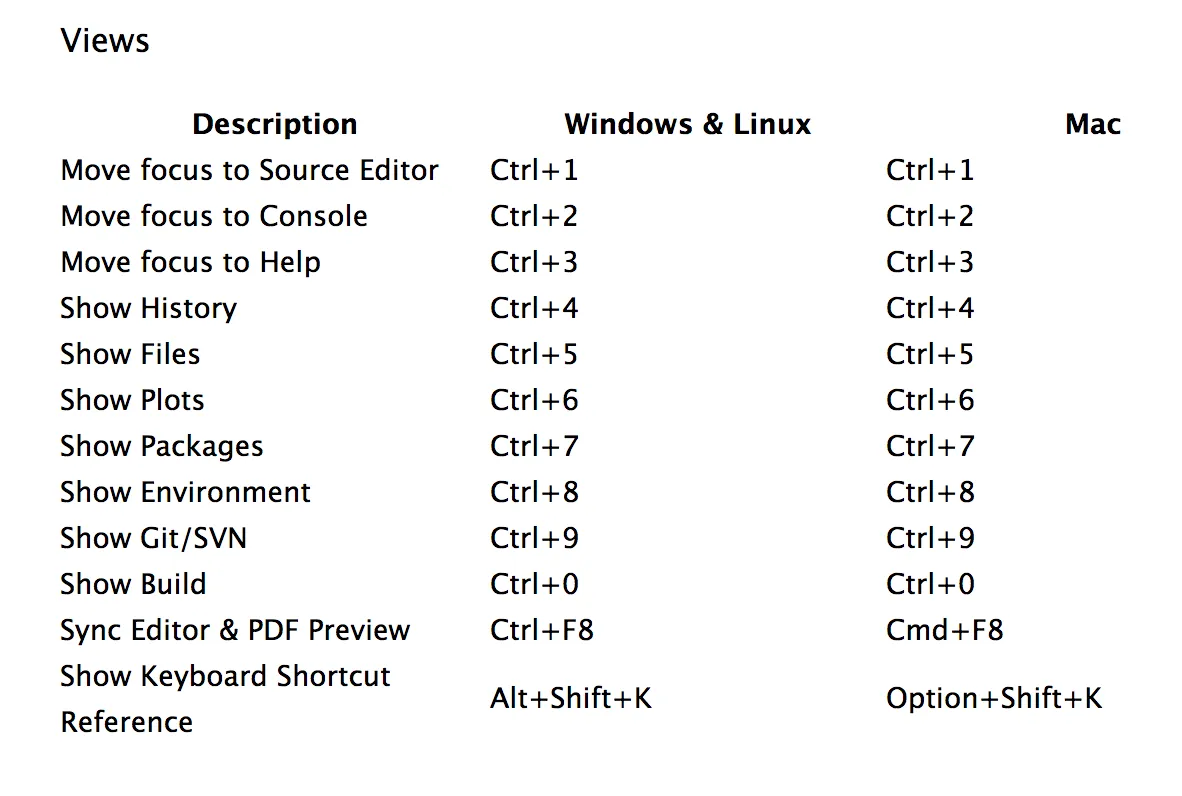Select the Show Git/SVN description
Image resolution: width=1182 pixels, height=796 pixels.
point(154,538)
